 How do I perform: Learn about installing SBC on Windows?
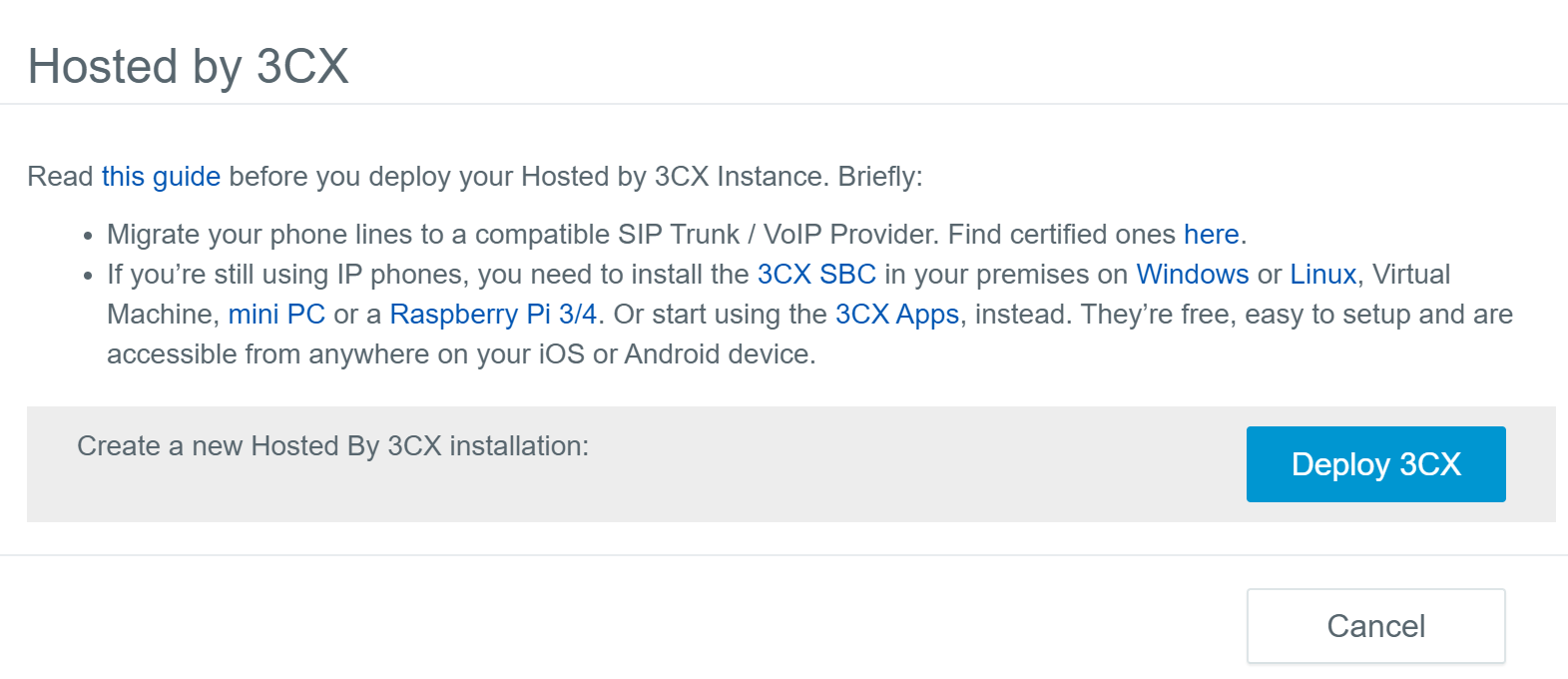[x=1191, y=274]
